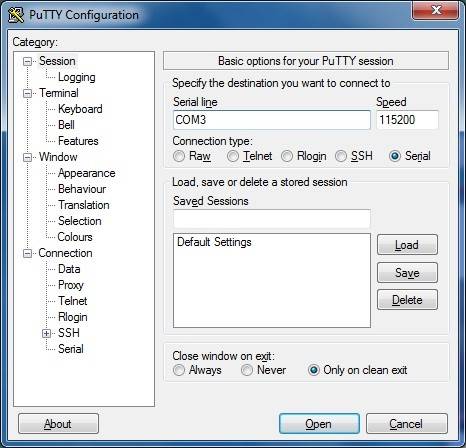Open the Logging category
466x448 pixels.
(77, 77)
